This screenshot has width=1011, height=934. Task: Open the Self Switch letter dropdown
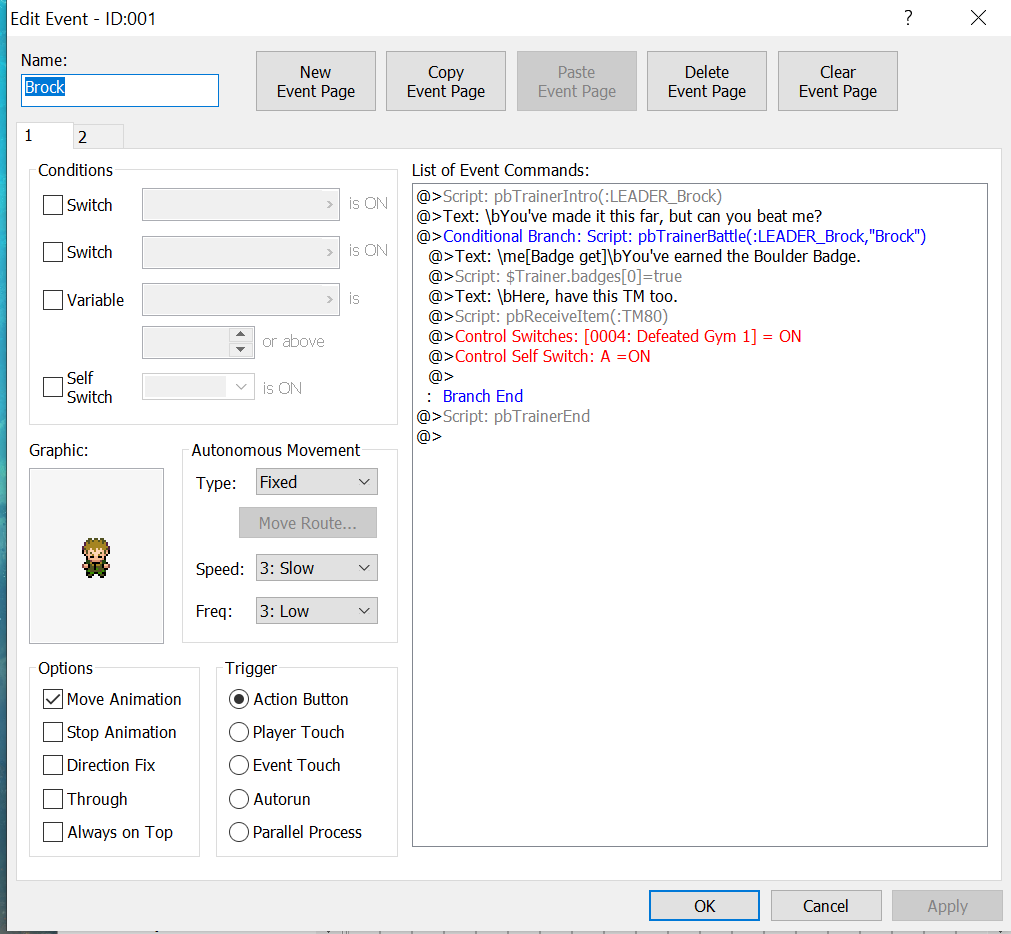[x=198, y=387]
